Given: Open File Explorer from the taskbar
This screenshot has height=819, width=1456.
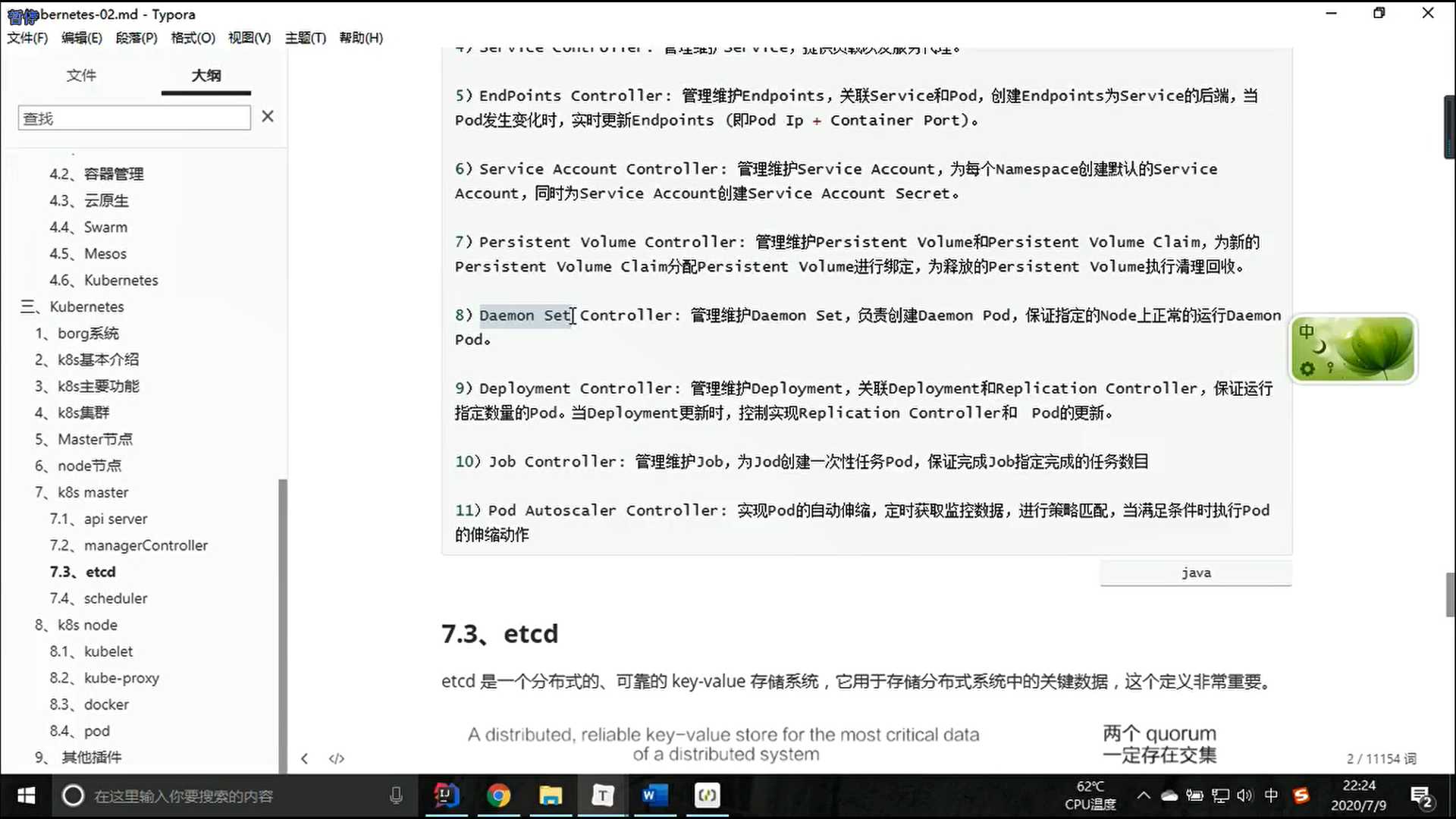Looking at the screenshot, I should click(551, 795).
